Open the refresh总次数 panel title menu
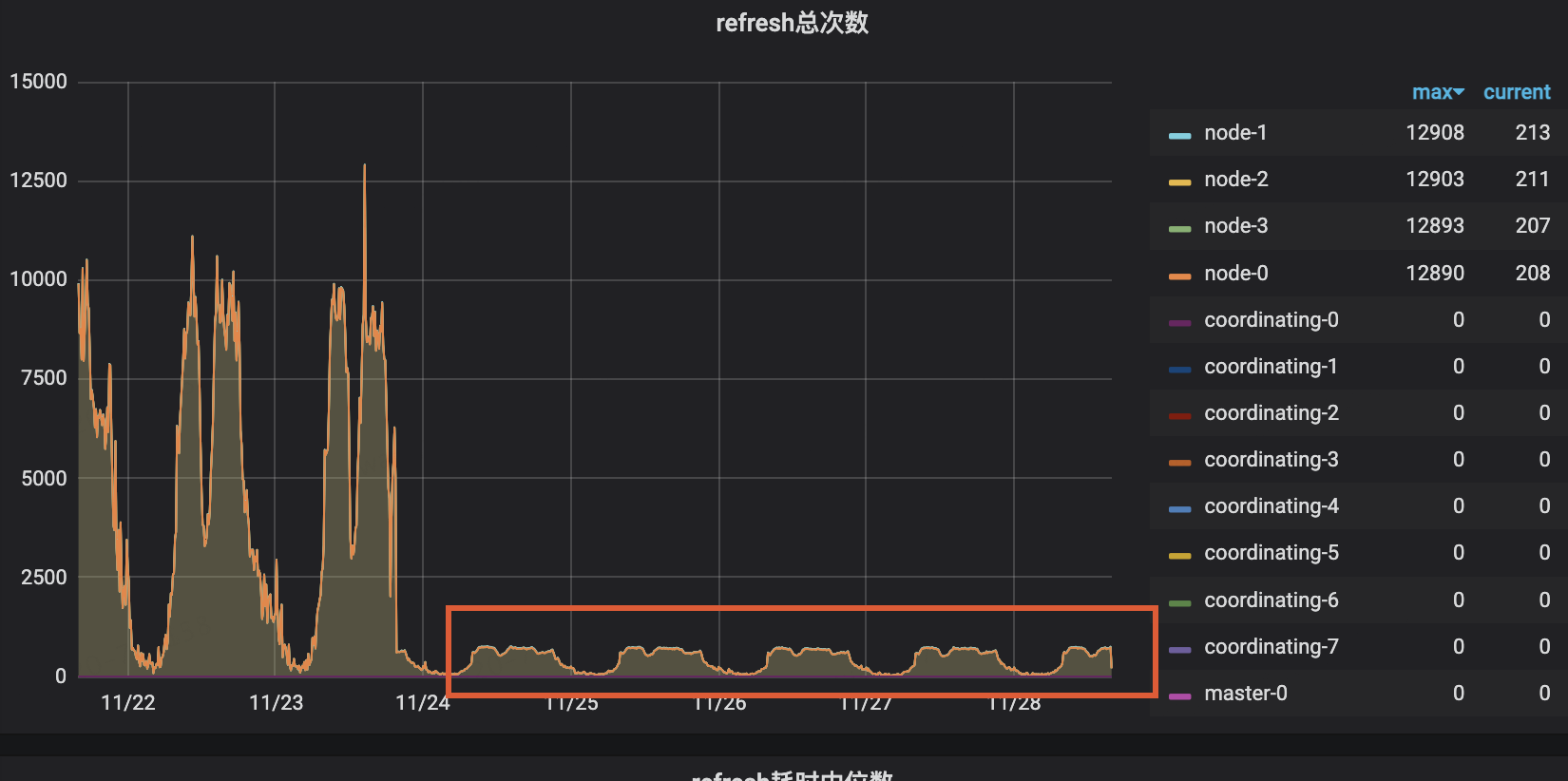Screen dimensions: 1568x781 click(792, 23)
